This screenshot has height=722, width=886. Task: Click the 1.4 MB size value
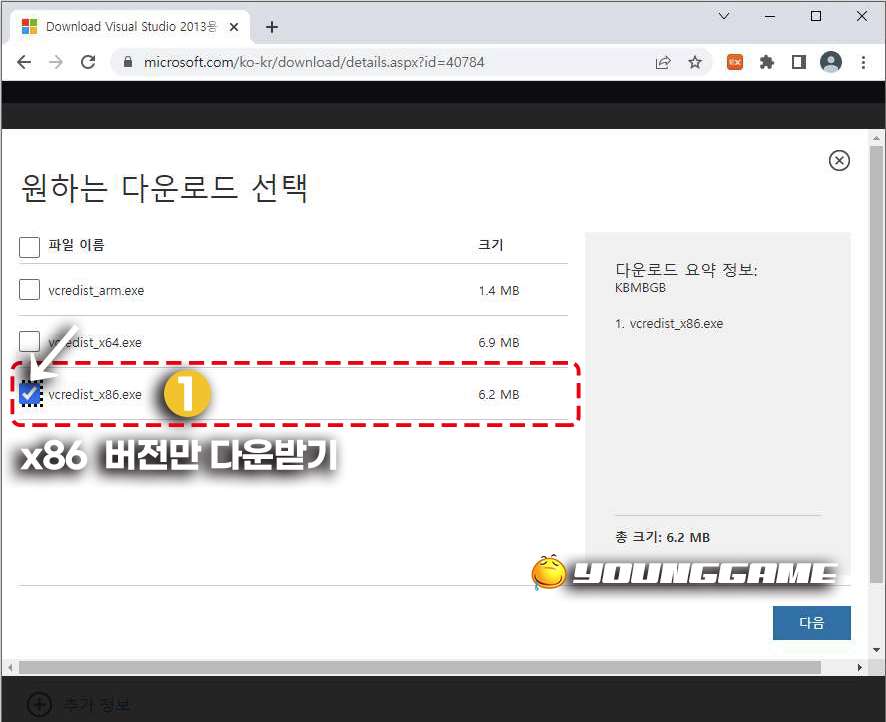[498, 290]
